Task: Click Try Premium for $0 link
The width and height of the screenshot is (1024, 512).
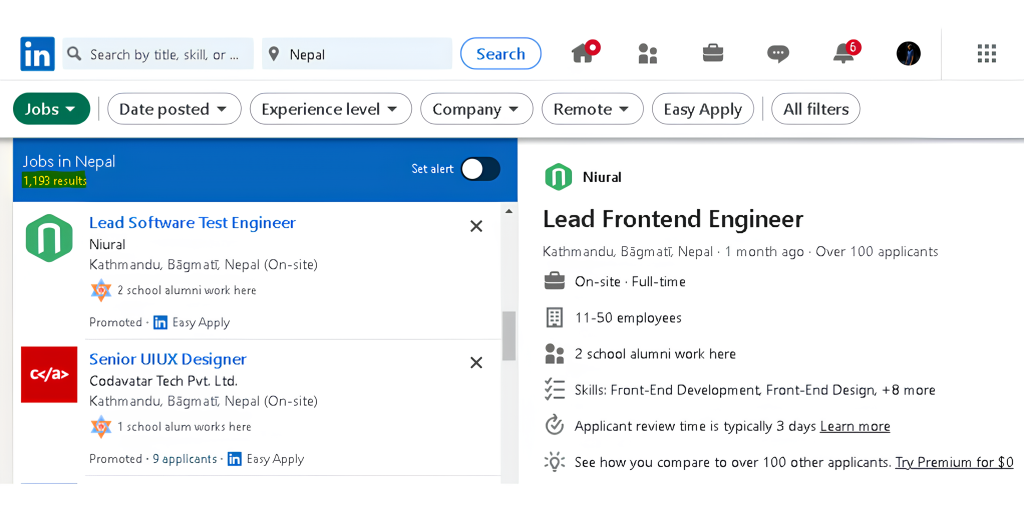Action: click(x=954, y=462)
